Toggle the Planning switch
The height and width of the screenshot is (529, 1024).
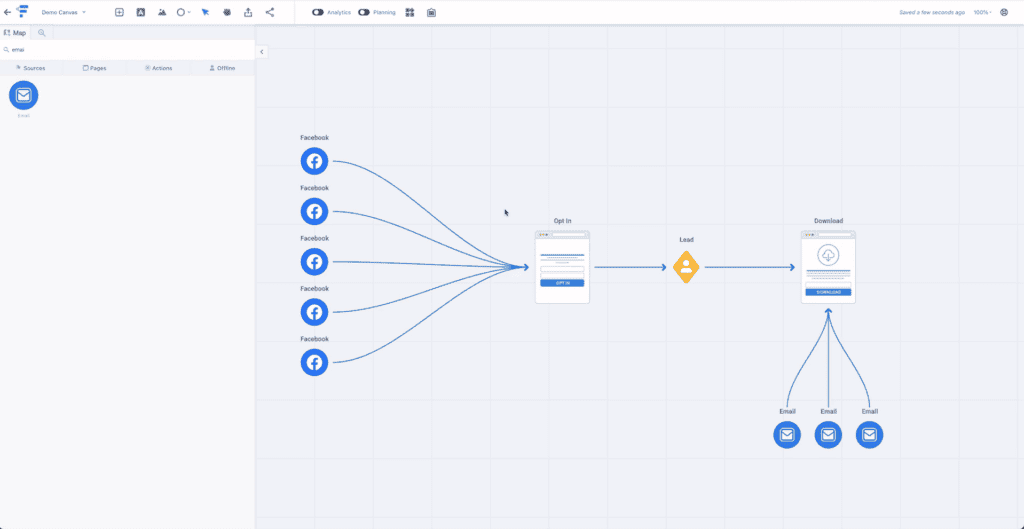pyautogui.click(x=364, y=12)
